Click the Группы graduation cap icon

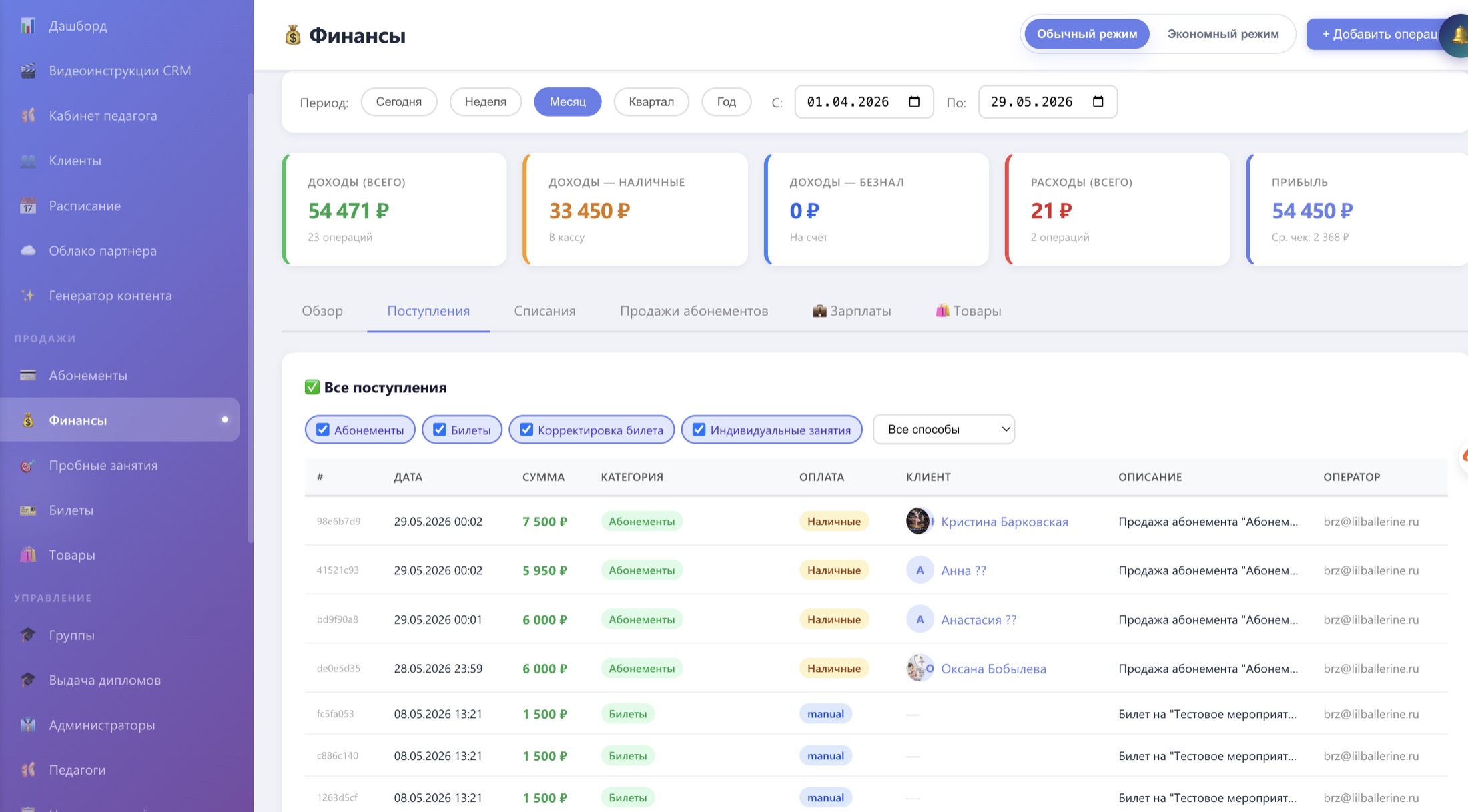click(27, 635)
